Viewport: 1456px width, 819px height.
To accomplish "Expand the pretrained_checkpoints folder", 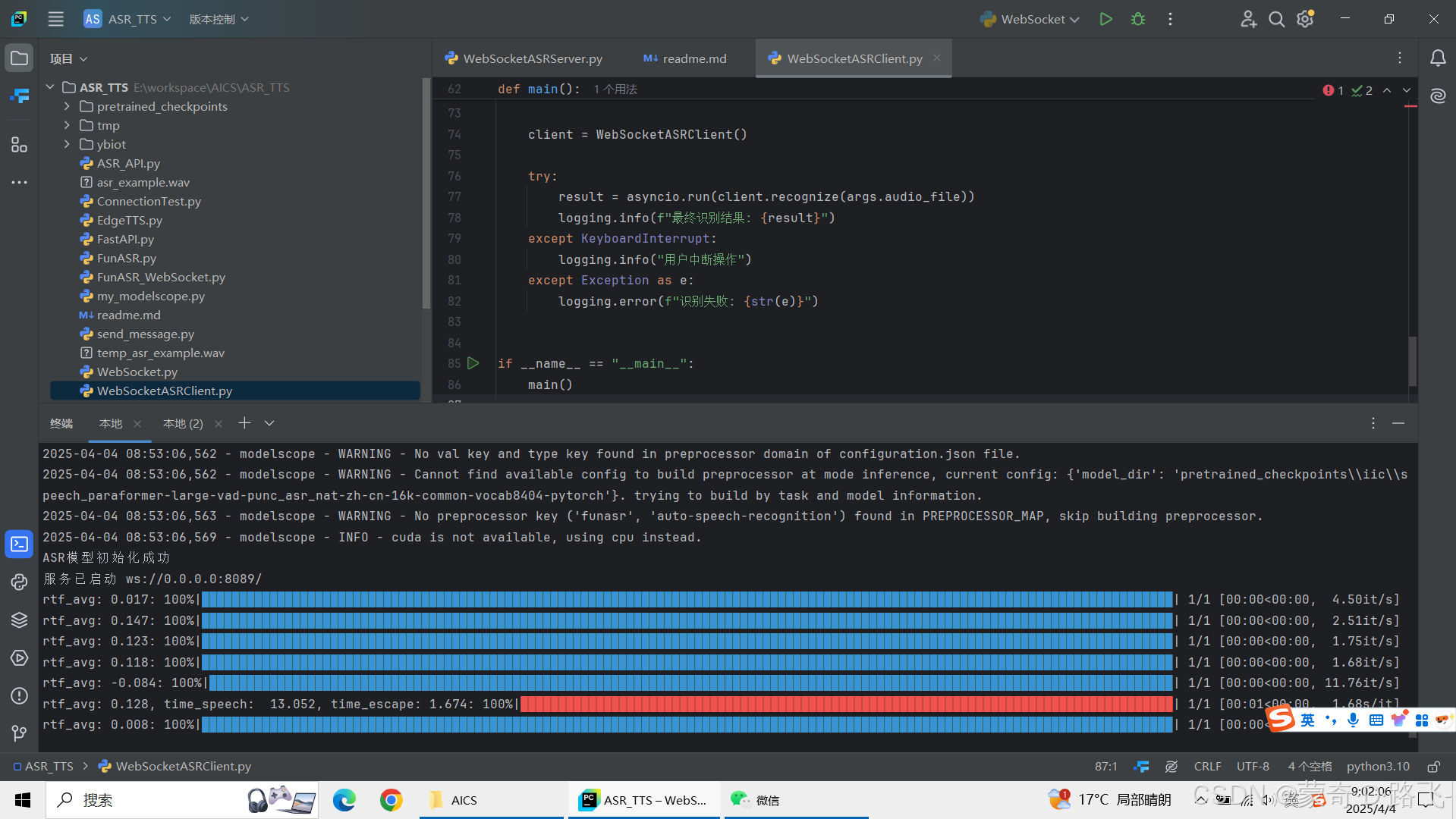I will 67,106.
